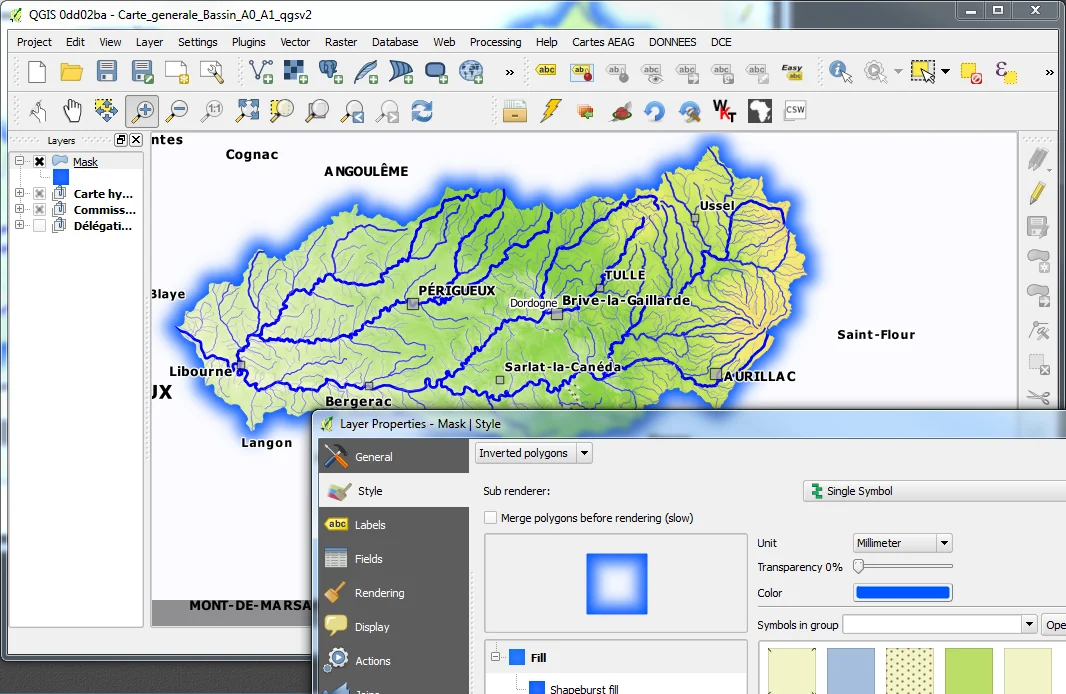Enable Merge polygons before rendering checkbox
The height and width of the screenshot is (694, 1066).
490,518
